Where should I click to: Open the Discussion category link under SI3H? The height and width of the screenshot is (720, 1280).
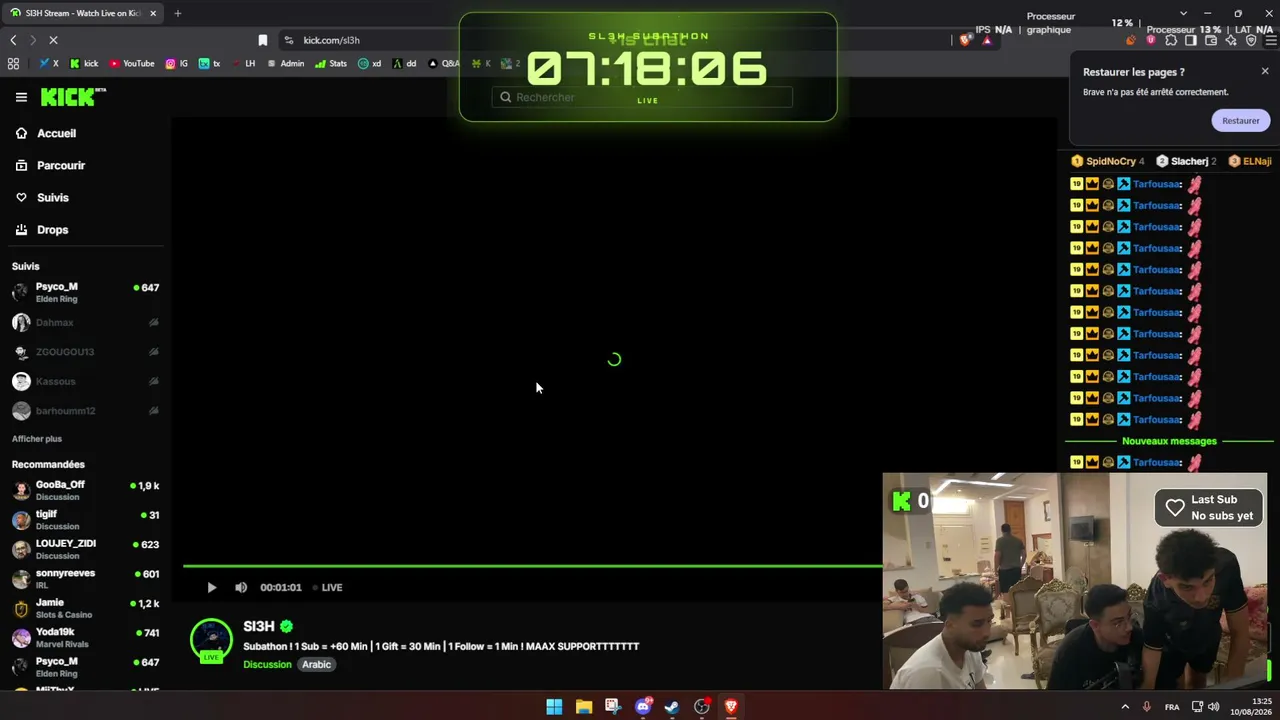coord(267,664)
